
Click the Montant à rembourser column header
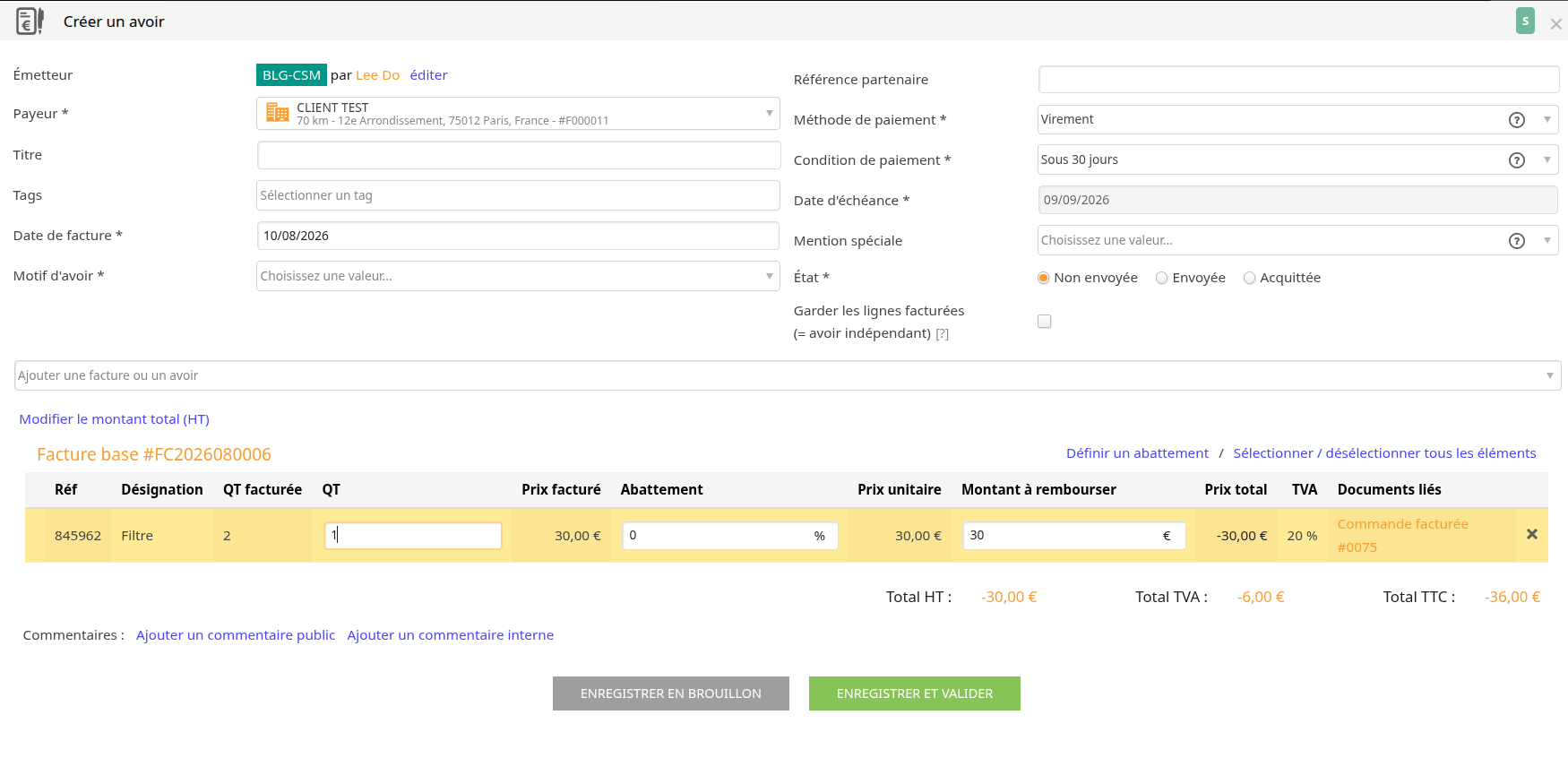[x=1038, y=489]
